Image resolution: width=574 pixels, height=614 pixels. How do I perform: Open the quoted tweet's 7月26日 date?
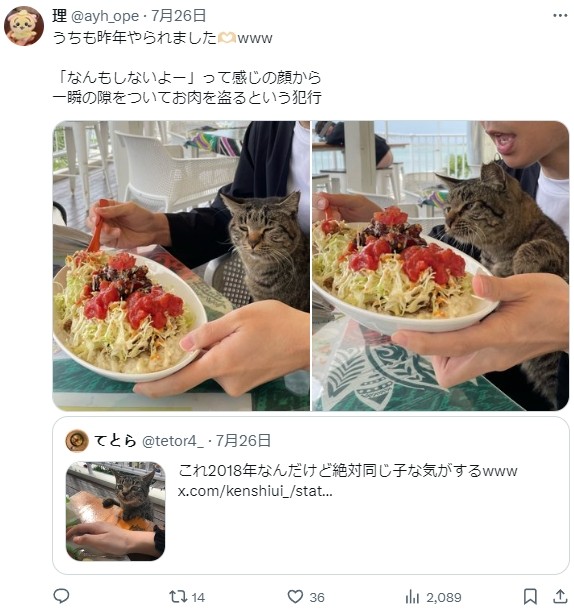[x=243, y=441]
